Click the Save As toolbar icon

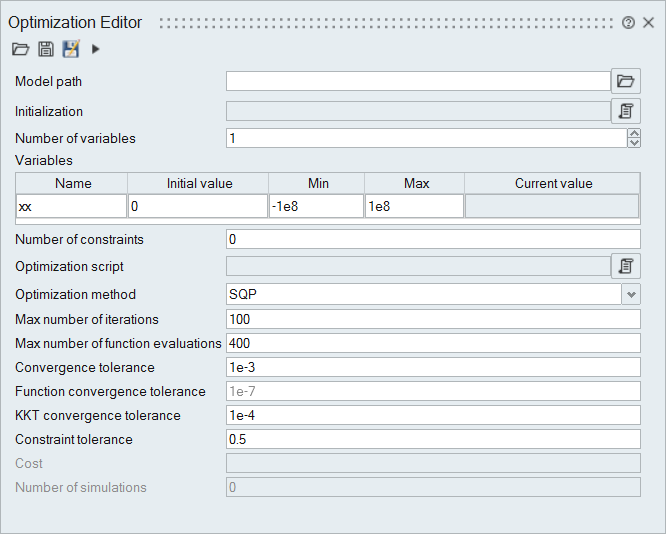[70, 49]
